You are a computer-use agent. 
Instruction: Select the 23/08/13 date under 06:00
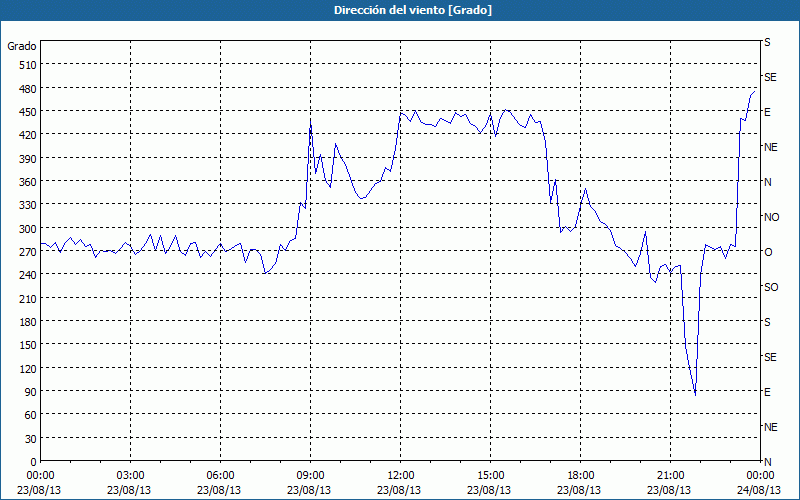coord(219,490)
